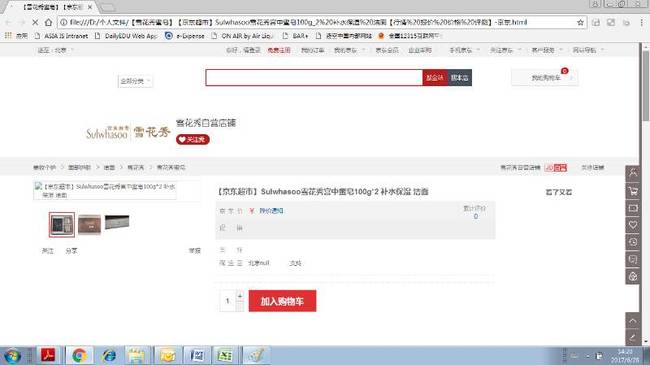Screen dimensions: 650x365
Task: Switch to Chrome in the taskbar
Action: coord(79,355)
